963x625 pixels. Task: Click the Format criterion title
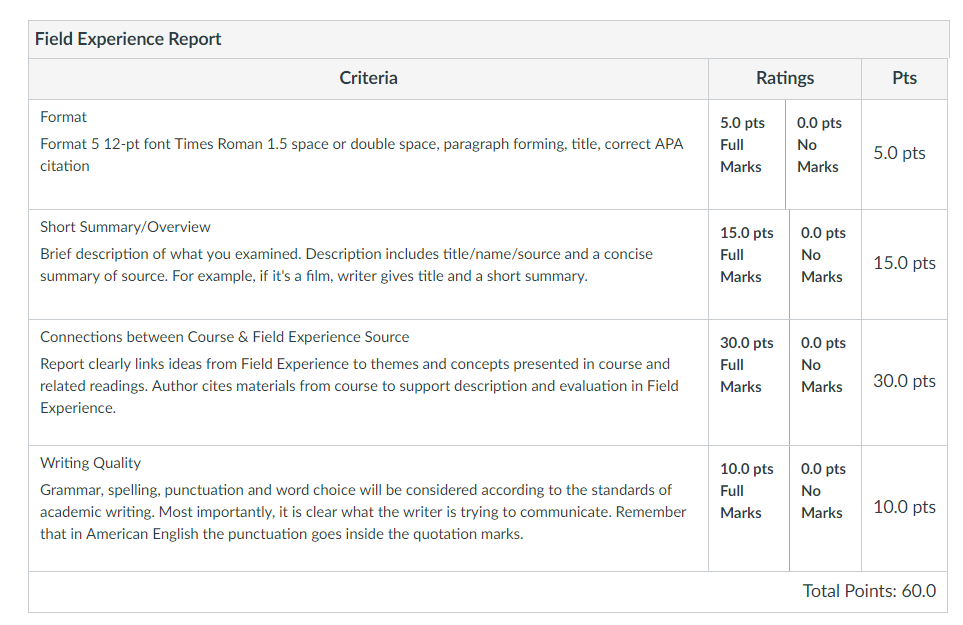(x=63, y=117)
